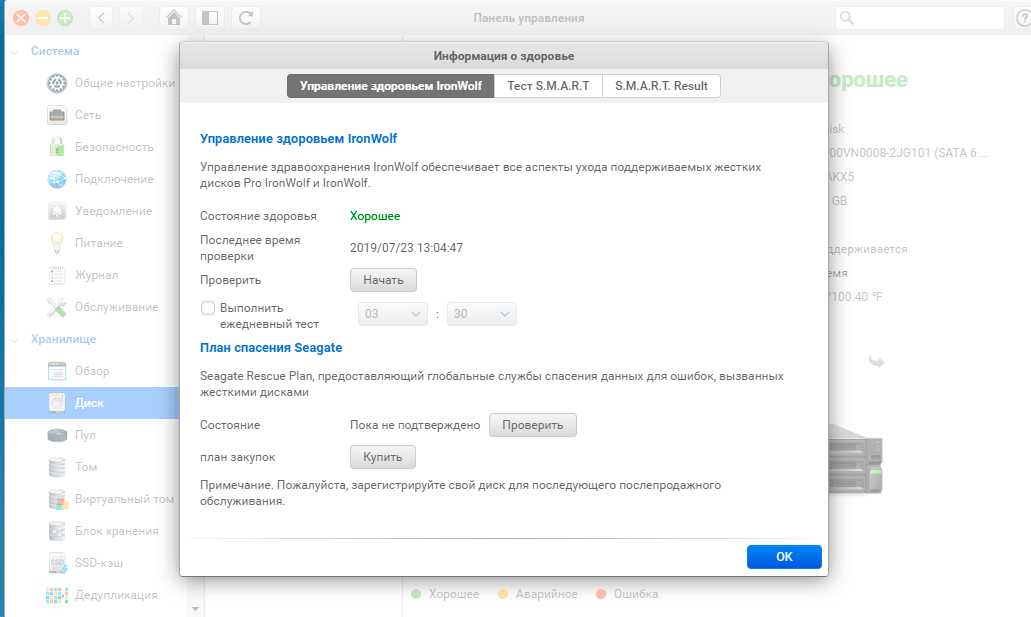This screenshot has width=1031, height=617.
Task: Open storage Overview icon (Обзор)
Action: point(57,371)
